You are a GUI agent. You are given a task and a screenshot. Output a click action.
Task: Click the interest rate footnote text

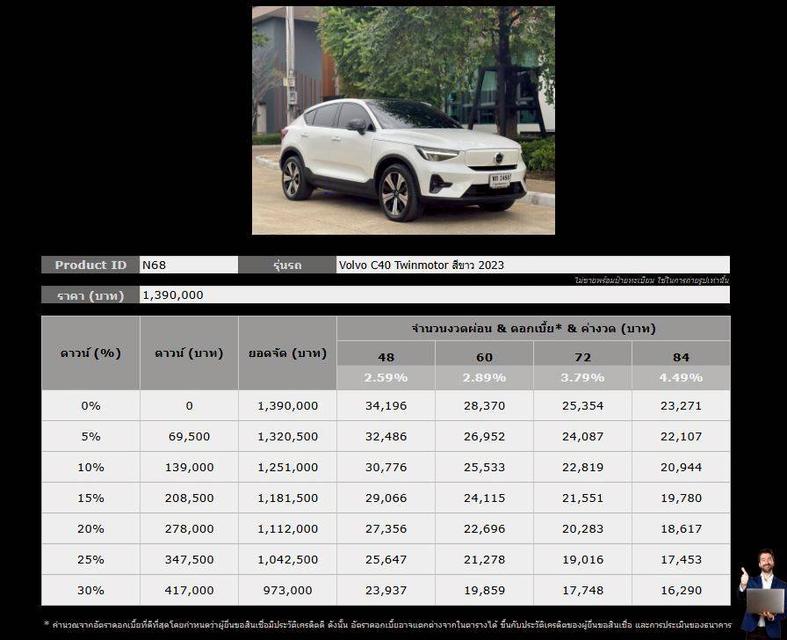(387, 625)
